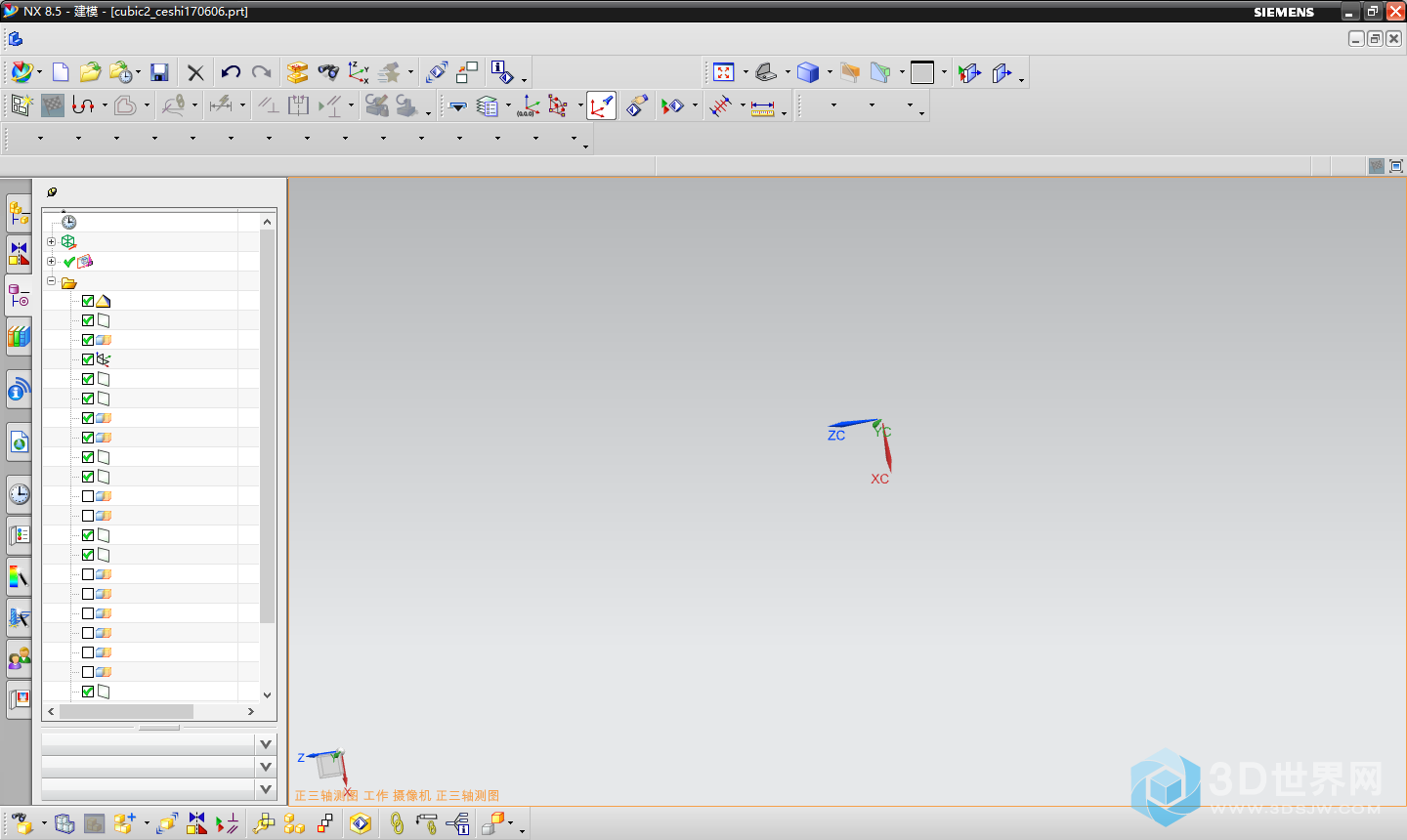
Task: Click the History Mode clock node in the tree
Action: click(x=68, y=223)
